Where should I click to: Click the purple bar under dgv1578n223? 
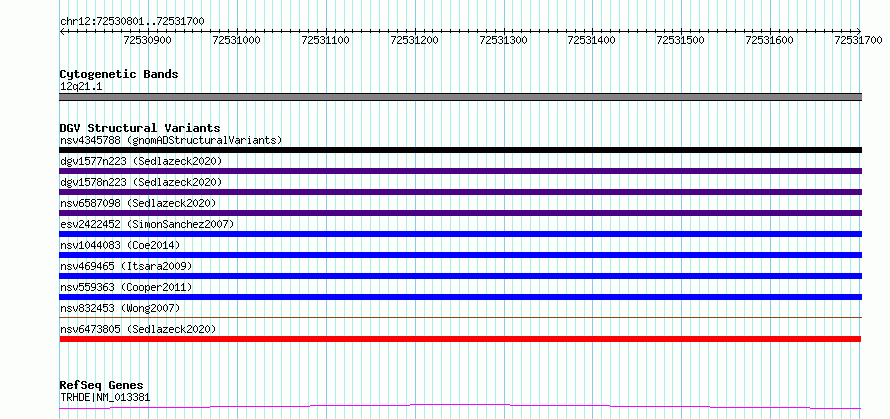[x=460, y=192]
